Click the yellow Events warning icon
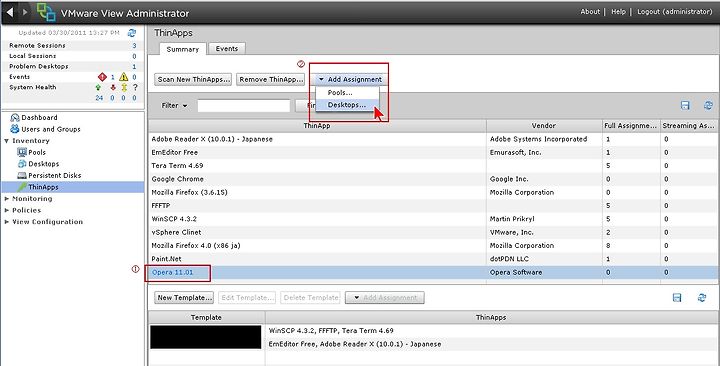Viewport: 720px width, 366px height. tap(124, 77)
